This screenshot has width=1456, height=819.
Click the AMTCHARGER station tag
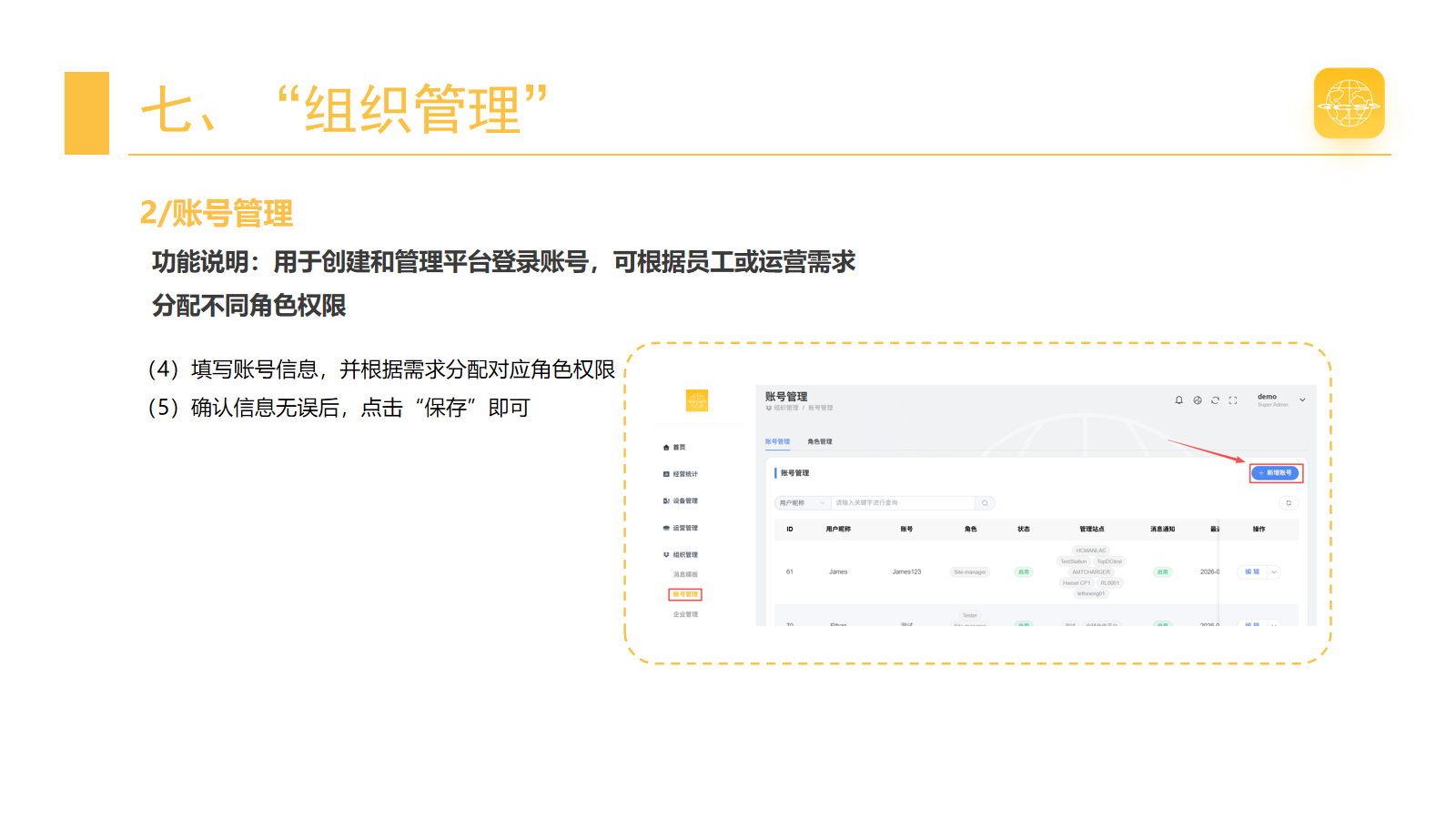point(1091,572)
